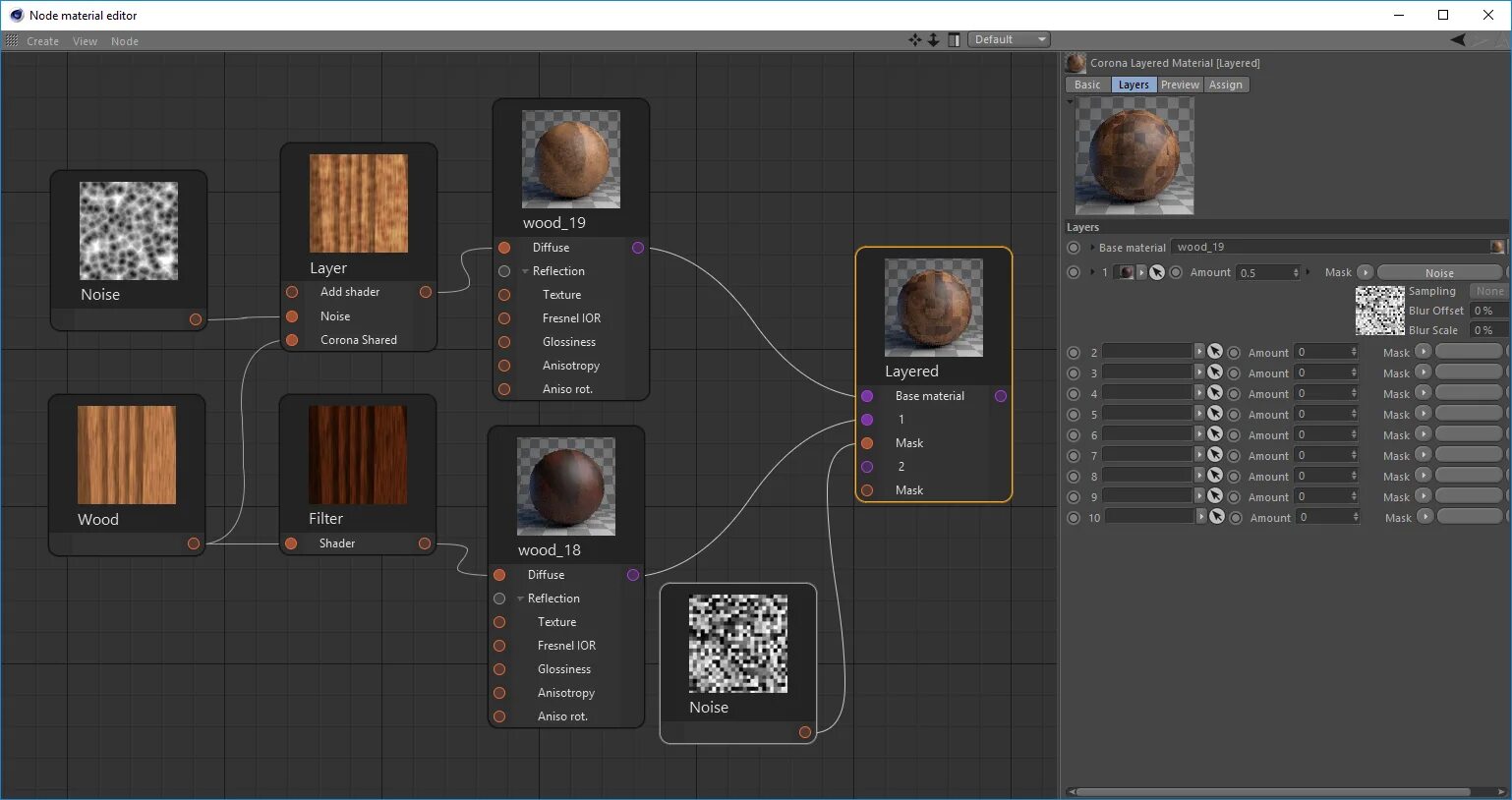Viewport: 1512px width, 800px height.
Task: Open the Default layout dropdown
Action: click(1009, 40)
